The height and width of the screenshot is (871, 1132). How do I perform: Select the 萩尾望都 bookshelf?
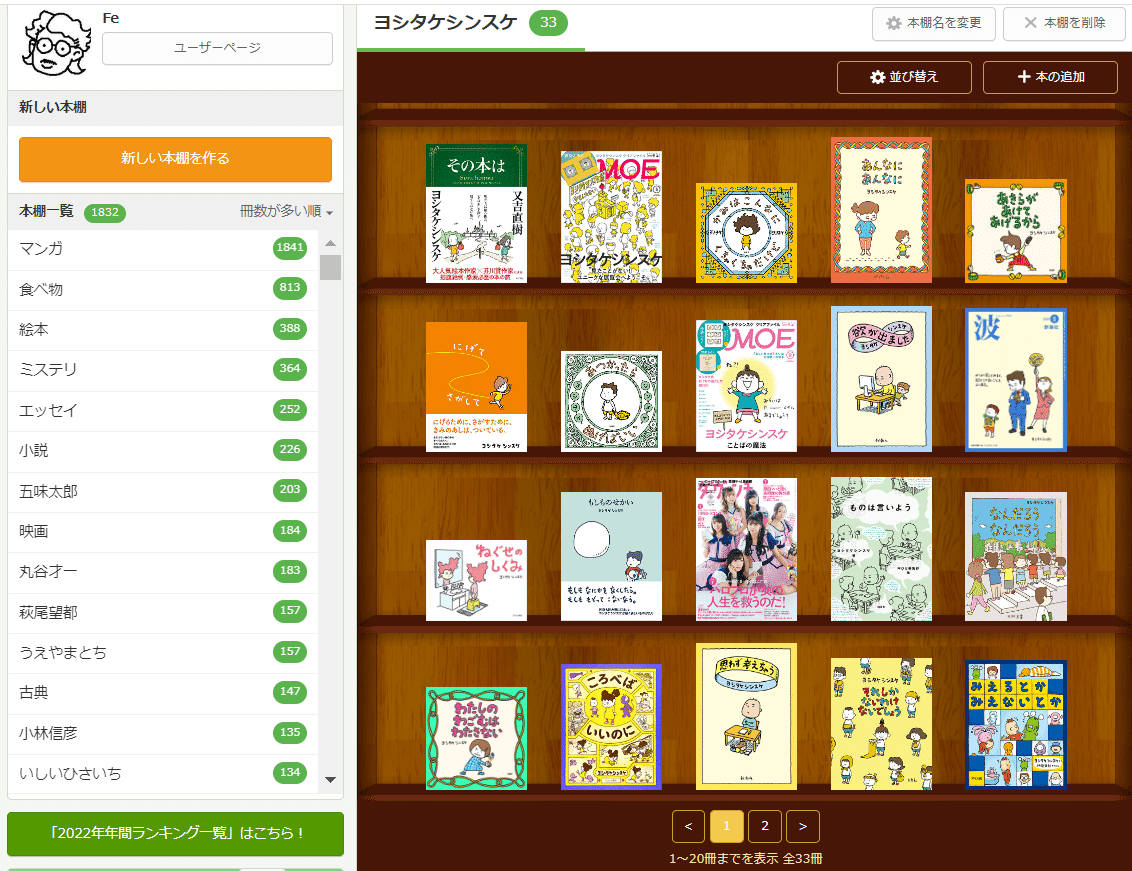coord(163,612)
